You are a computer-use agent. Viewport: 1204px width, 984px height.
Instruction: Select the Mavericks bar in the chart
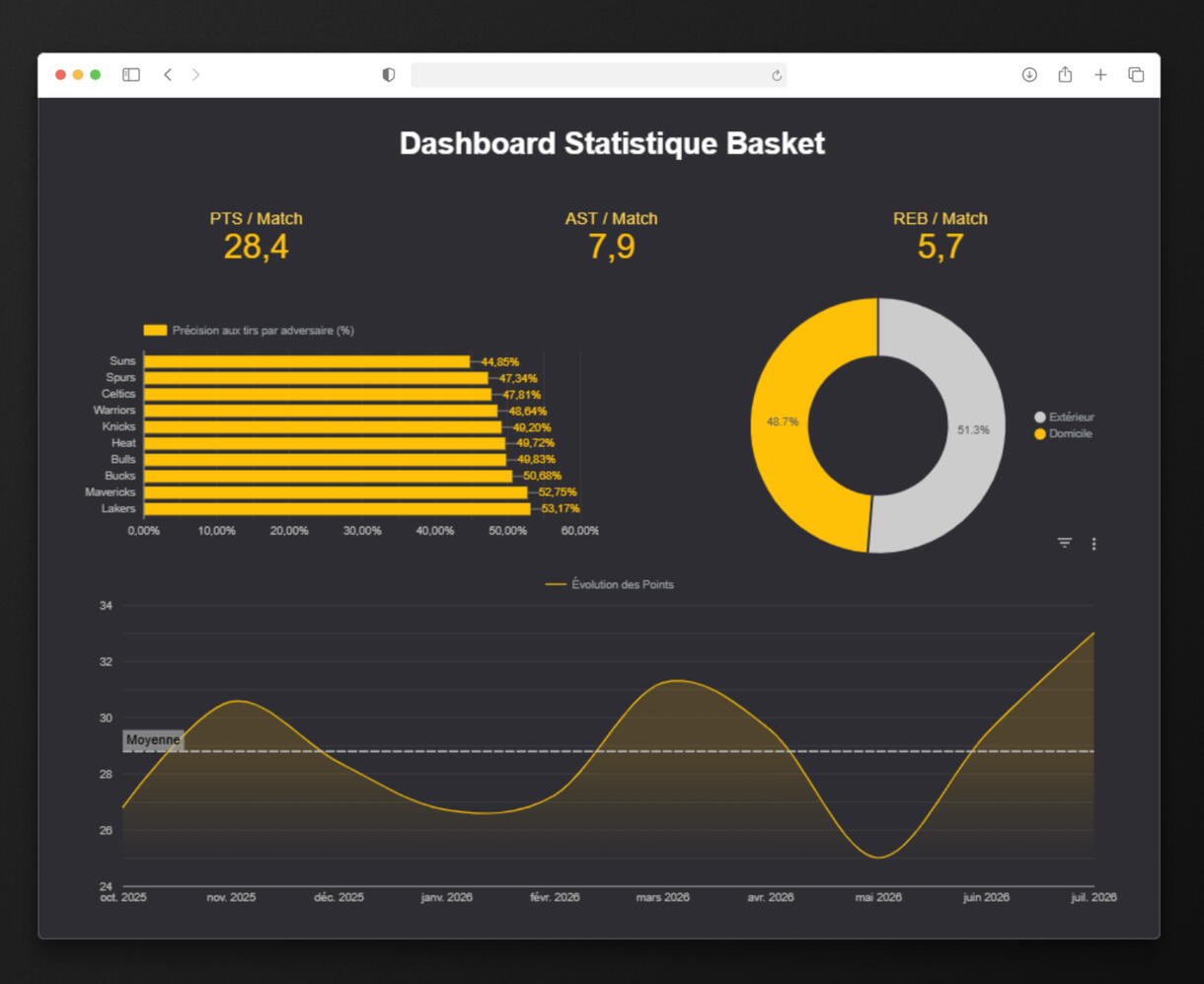[x=336, y=492]
